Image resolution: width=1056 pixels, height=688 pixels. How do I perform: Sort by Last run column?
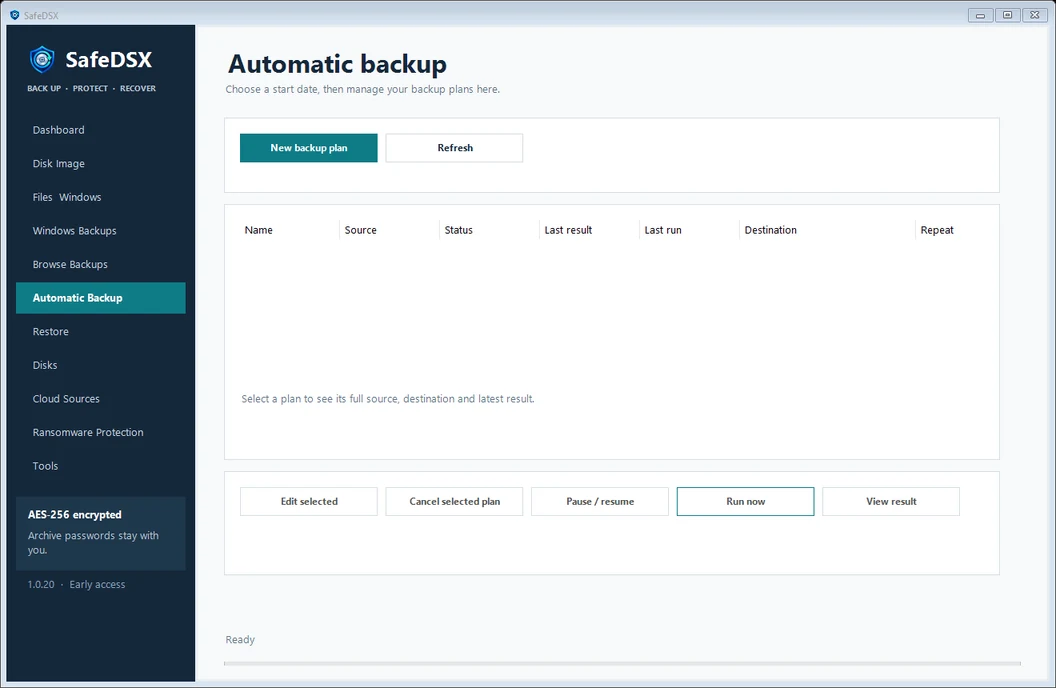tap(689, 230)
